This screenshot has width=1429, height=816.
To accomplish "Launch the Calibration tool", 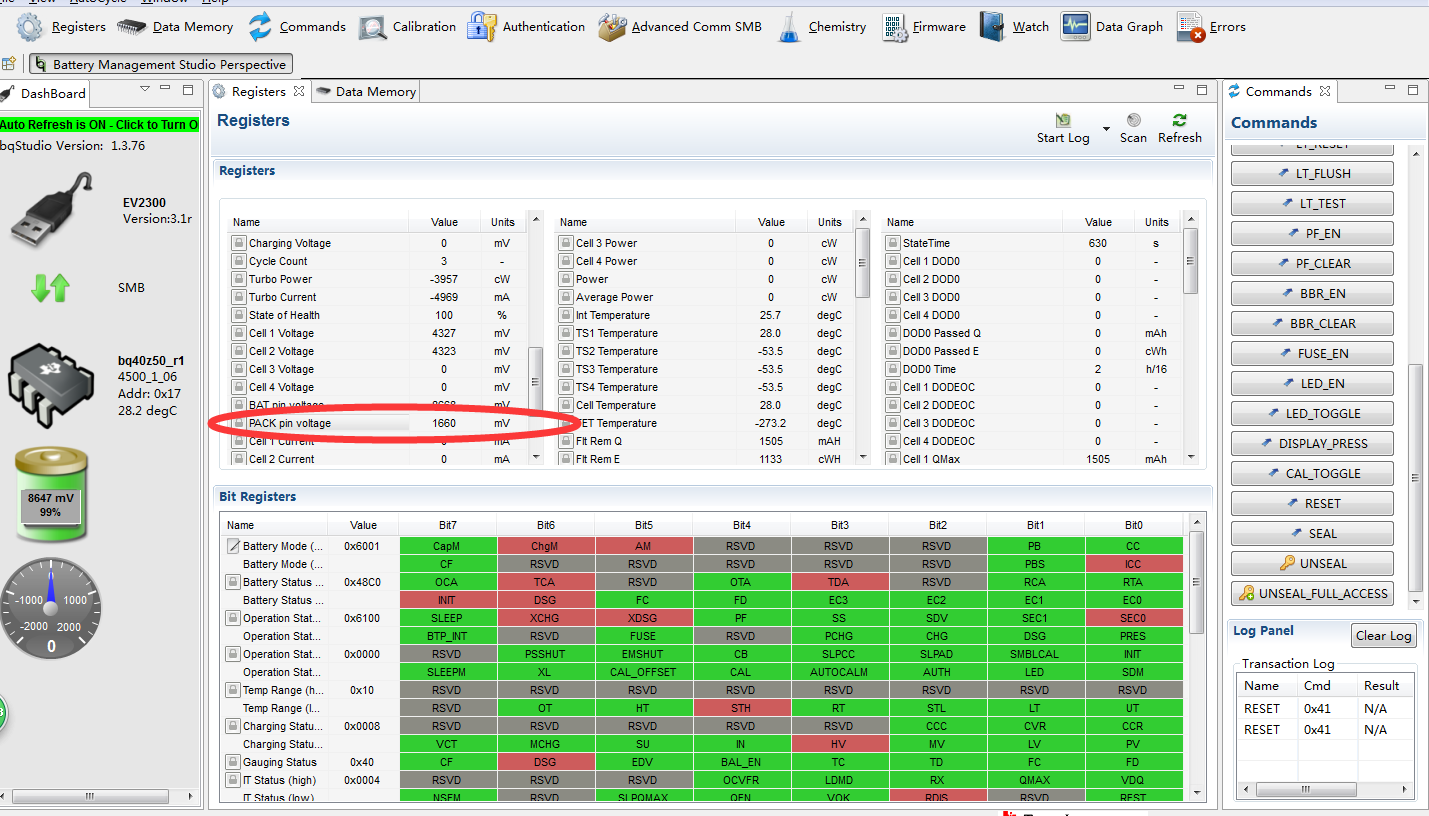I will click(408, 27).
